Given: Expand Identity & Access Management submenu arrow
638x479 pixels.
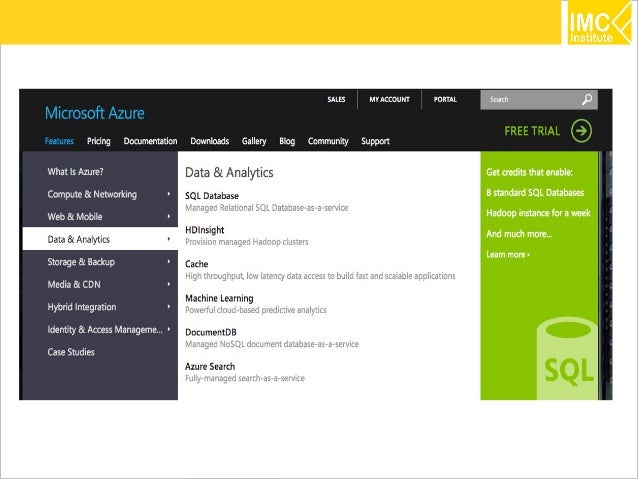Looking at the screenshot, I should click(168, 329).
